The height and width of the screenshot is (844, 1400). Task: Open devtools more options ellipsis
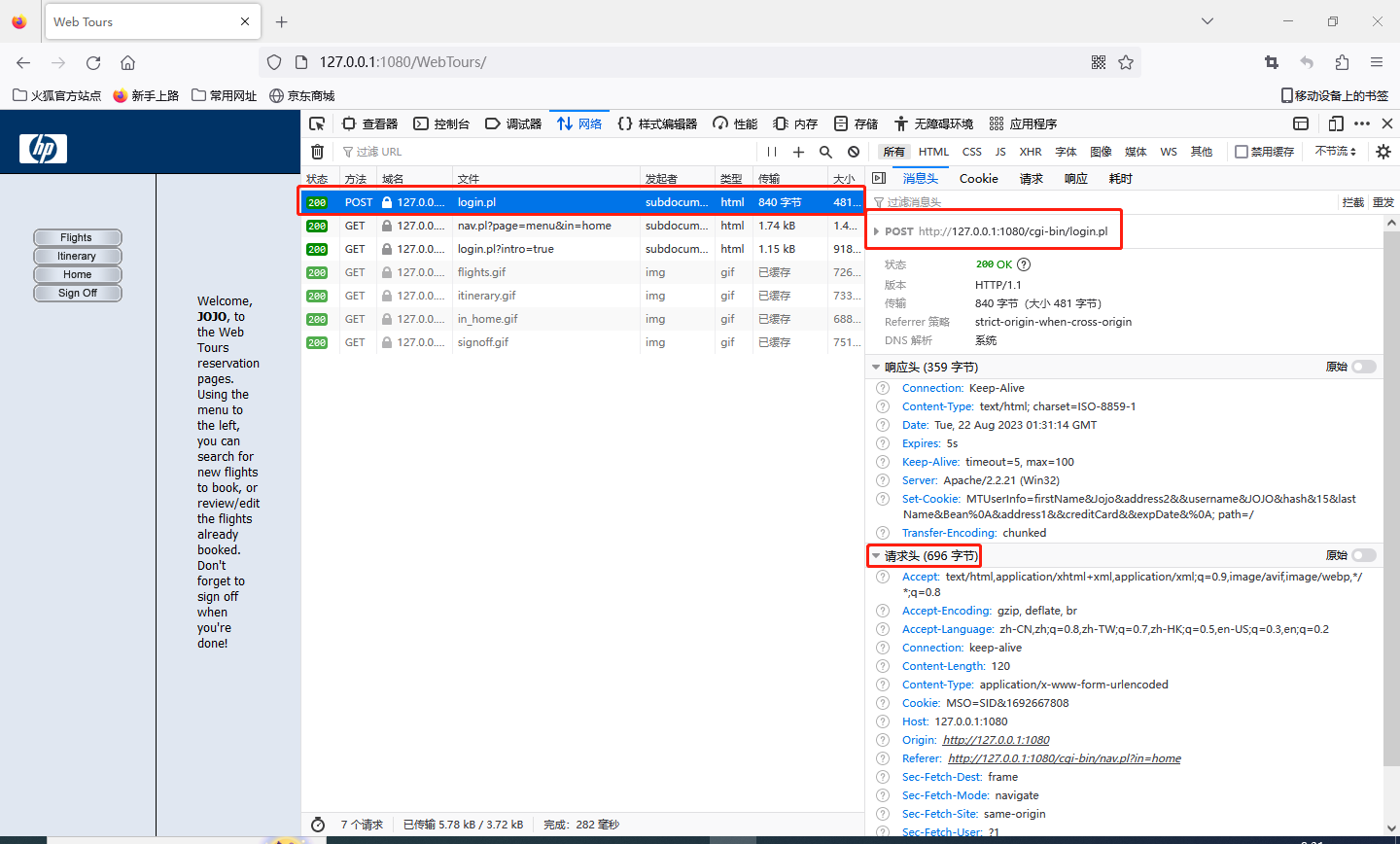click(x=1362, y=123)
